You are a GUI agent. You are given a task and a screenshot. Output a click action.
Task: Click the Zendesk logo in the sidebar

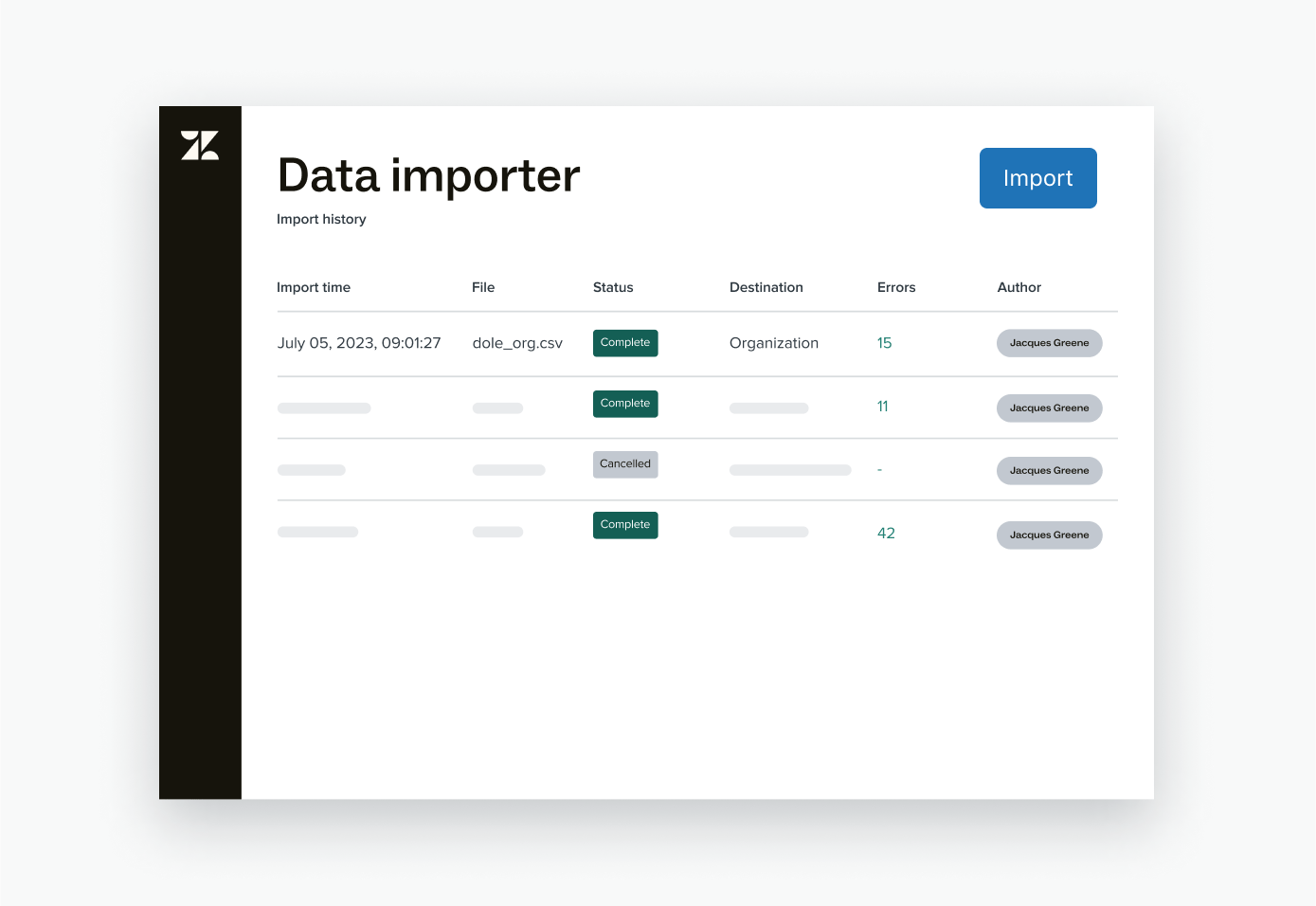(x=200, y=146)
